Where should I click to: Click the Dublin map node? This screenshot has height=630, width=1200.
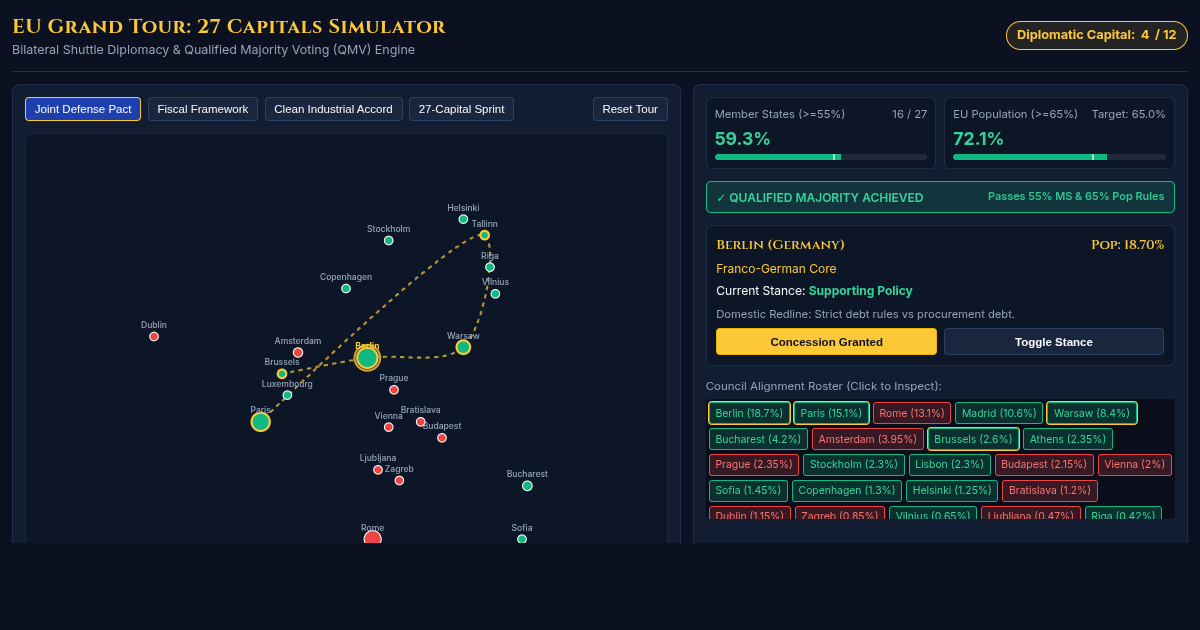pos(154,336)
